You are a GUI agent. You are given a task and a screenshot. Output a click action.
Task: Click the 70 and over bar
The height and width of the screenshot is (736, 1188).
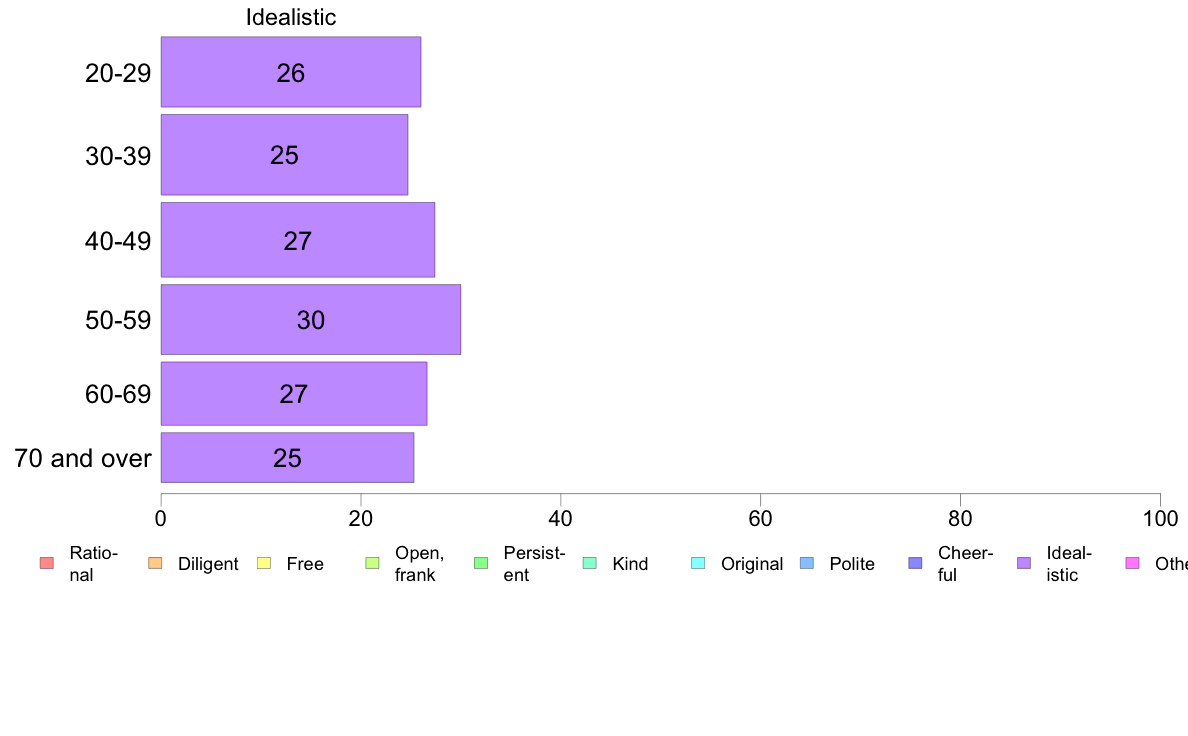click(287, 458)
